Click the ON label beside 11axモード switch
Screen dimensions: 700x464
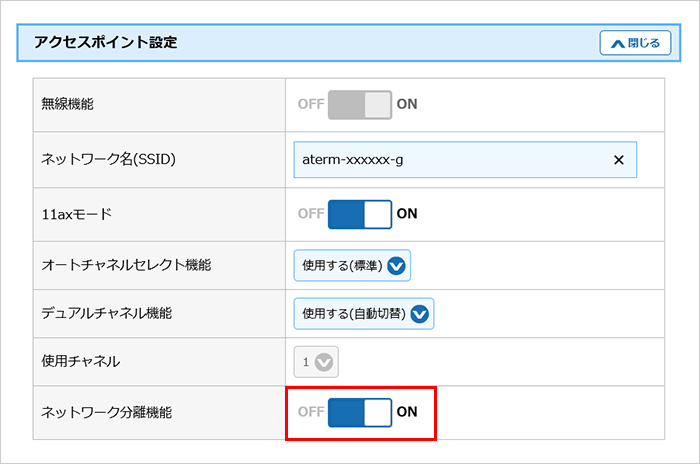coord(407,213)
